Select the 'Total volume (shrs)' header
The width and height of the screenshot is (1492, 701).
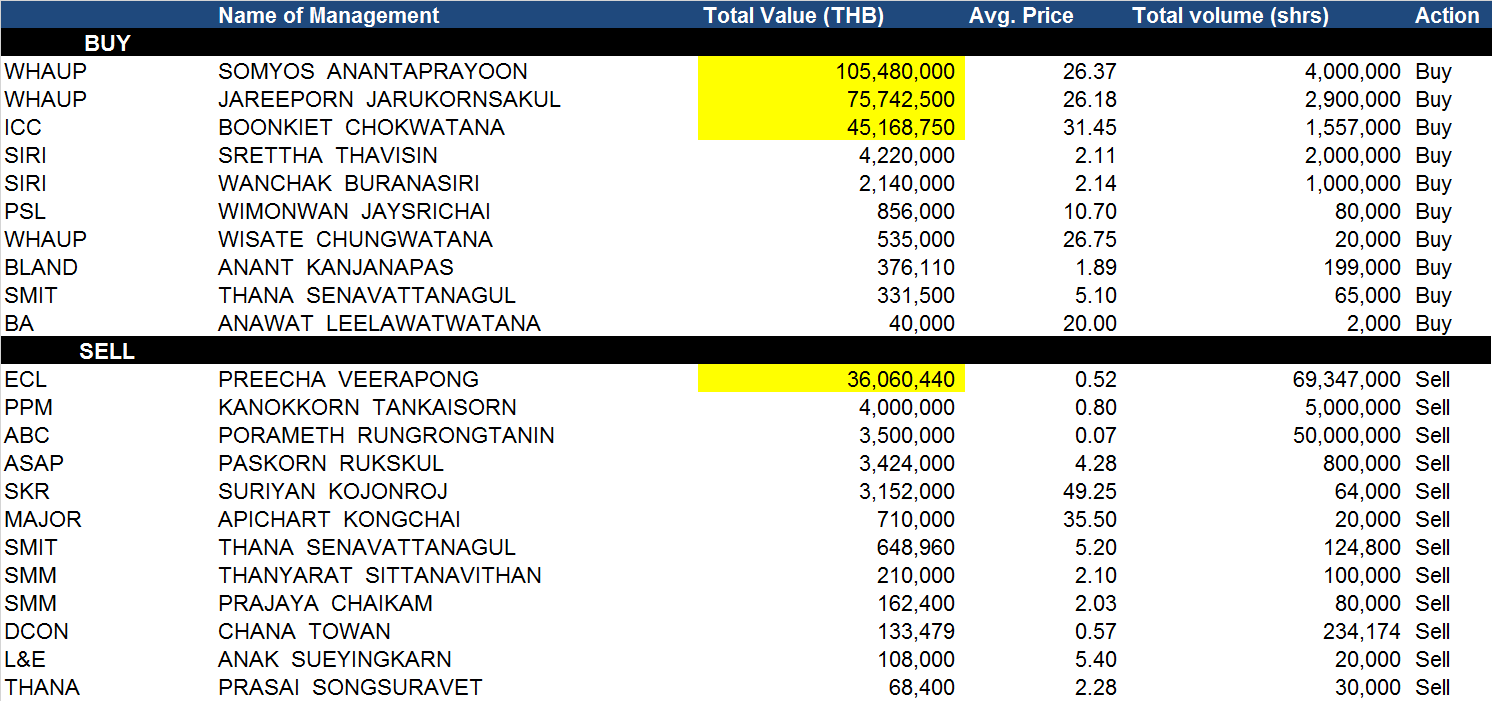1231,15
